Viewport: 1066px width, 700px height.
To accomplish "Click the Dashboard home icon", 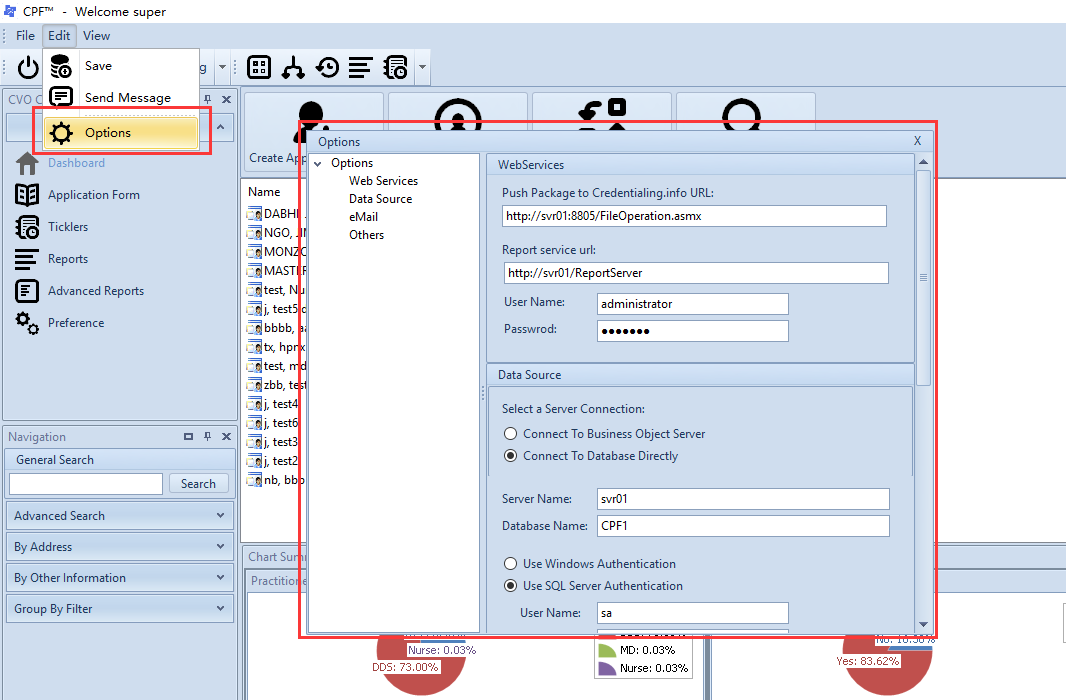I will (x=27, y=163).
